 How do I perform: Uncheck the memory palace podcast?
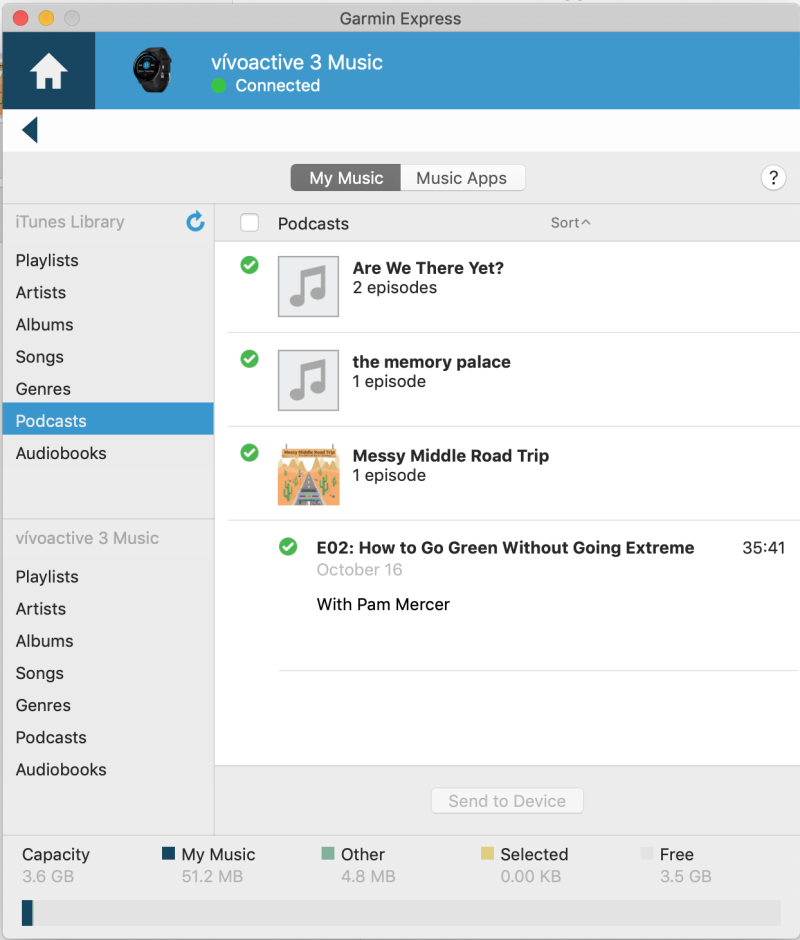pos(249,359)
